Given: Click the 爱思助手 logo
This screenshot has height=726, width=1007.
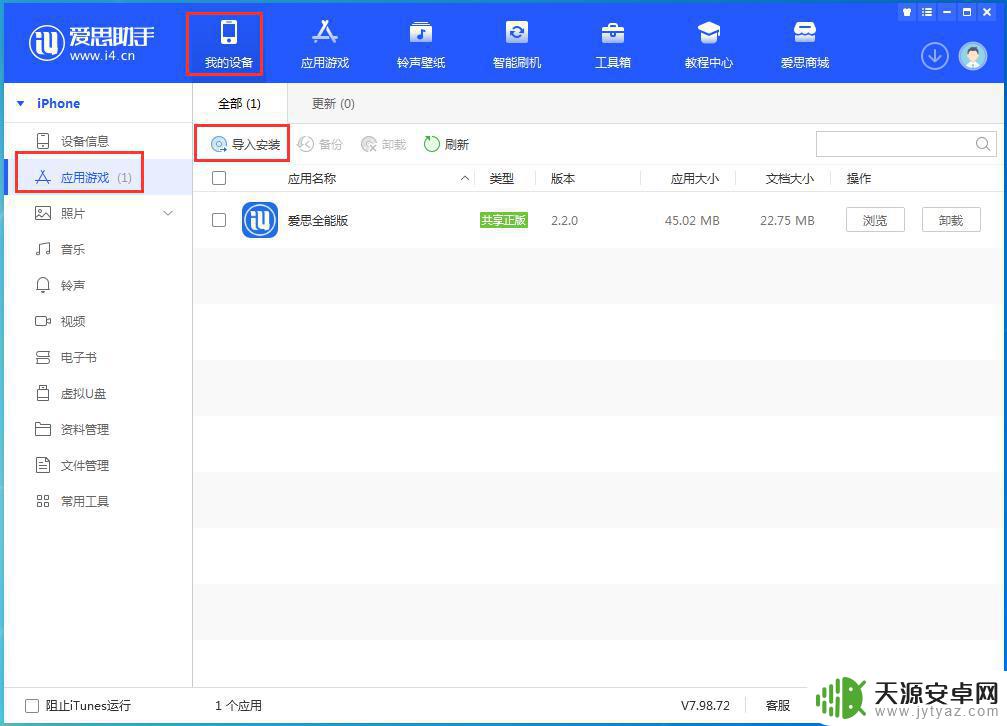Looking at the screenshot, I should [x=92, y=43].
